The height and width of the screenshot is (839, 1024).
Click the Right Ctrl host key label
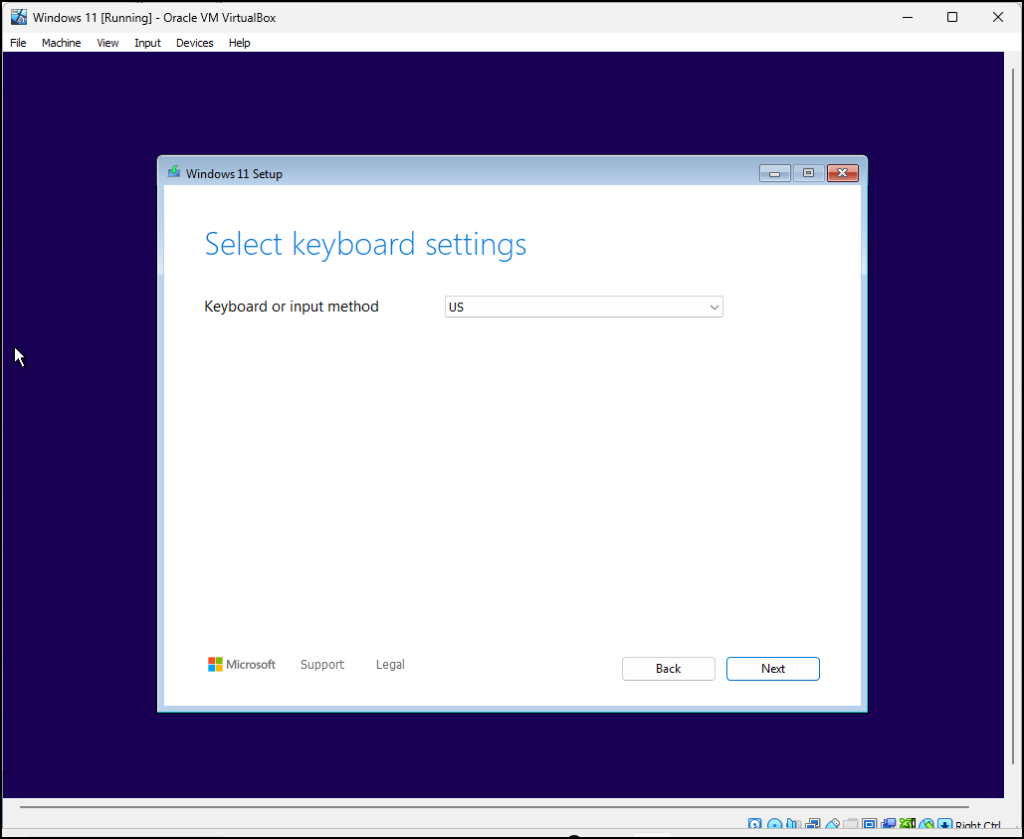click(978, 826)
